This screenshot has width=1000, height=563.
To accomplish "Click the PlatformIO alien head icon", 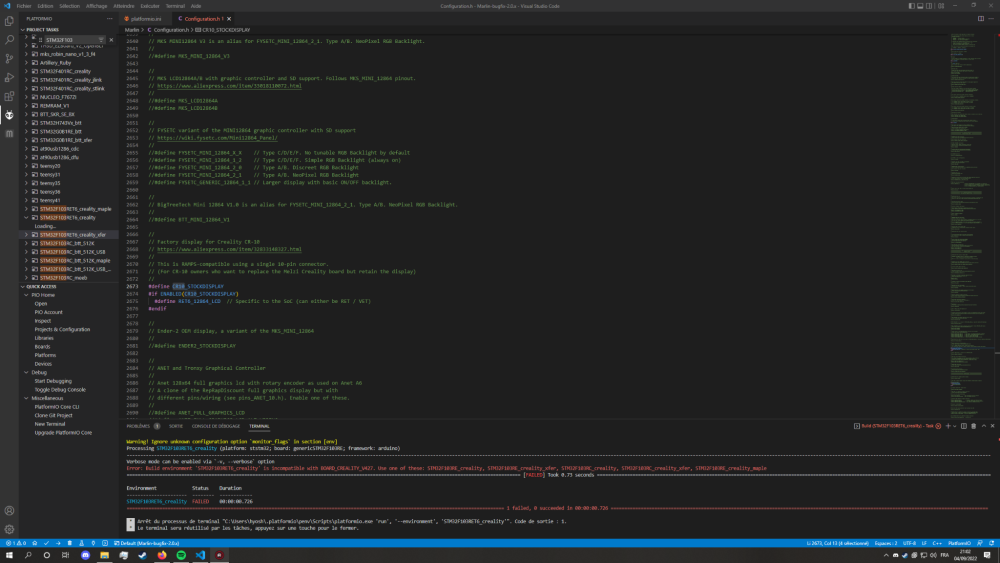I will coord(9,115).
